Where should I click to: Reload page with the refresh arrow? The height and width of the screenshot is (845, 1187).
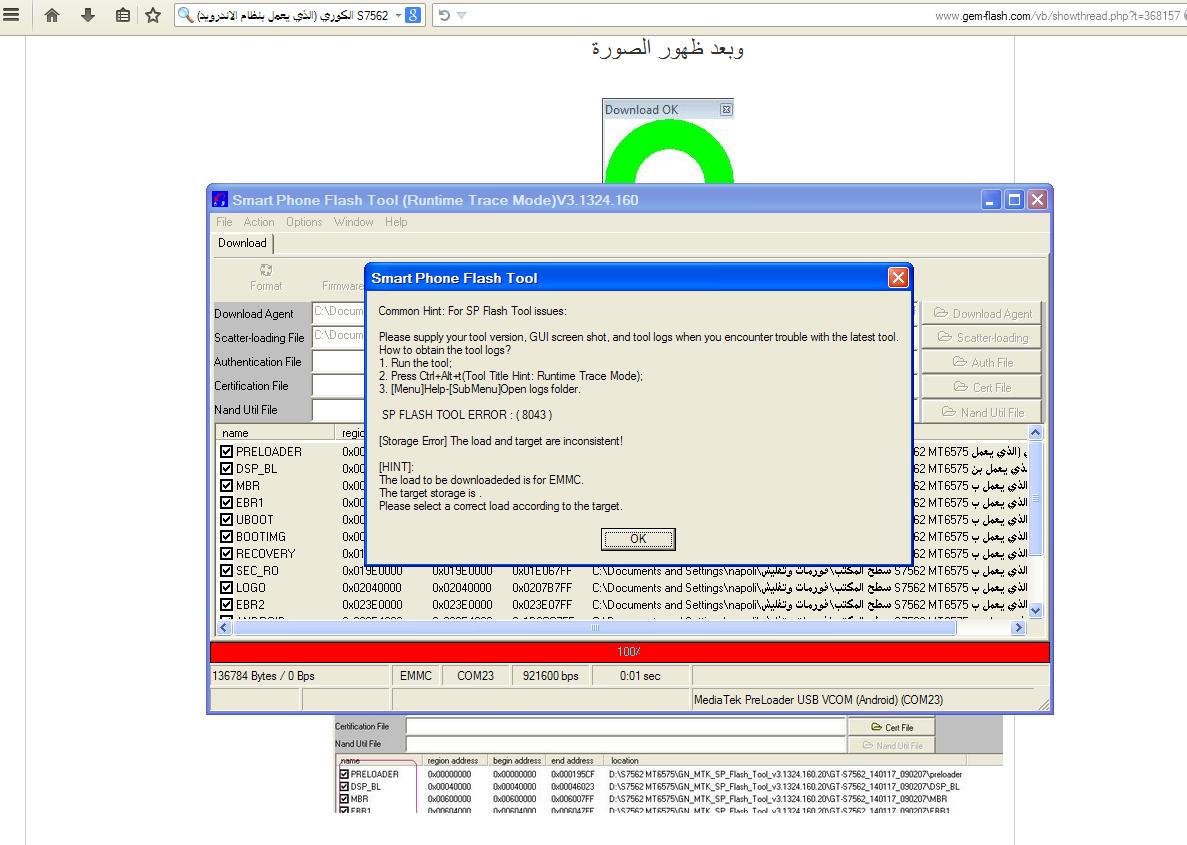click(x=444, y=15)
